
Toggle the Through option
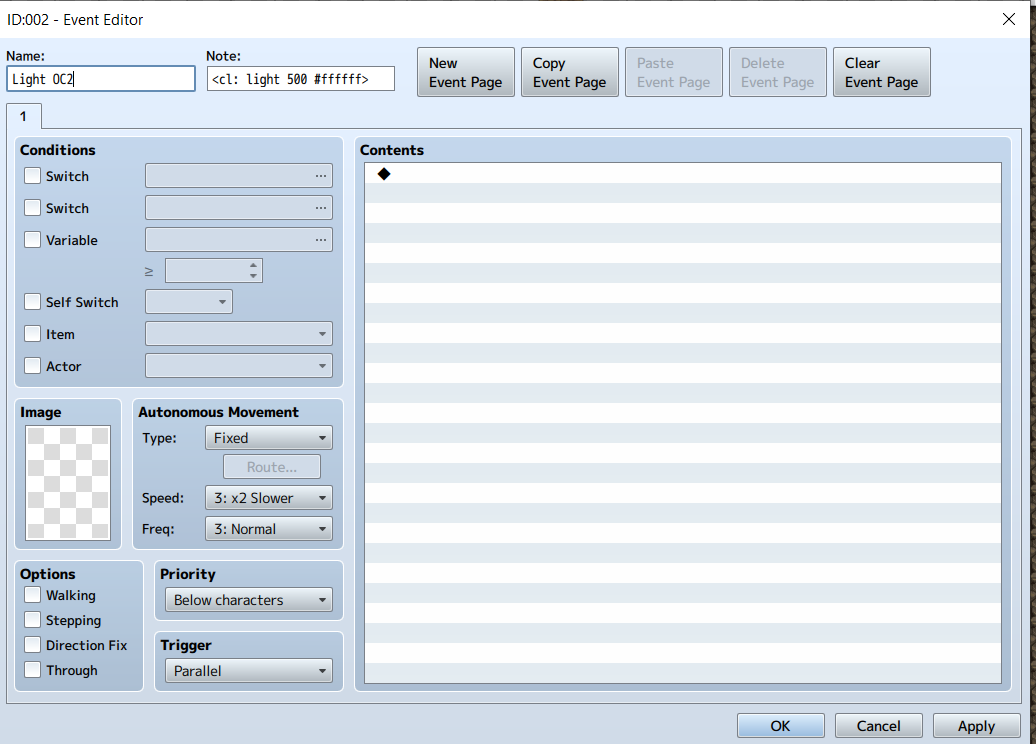[32, 669]
